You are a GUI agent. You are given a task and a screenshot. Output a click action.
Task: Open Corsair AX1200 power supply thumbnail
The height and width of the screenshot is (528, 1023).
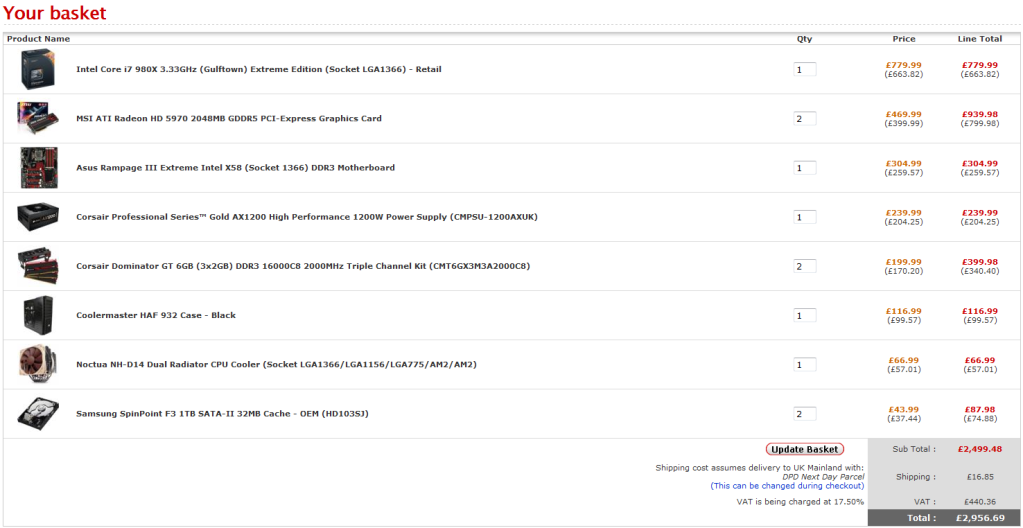[x=38, y=217]
